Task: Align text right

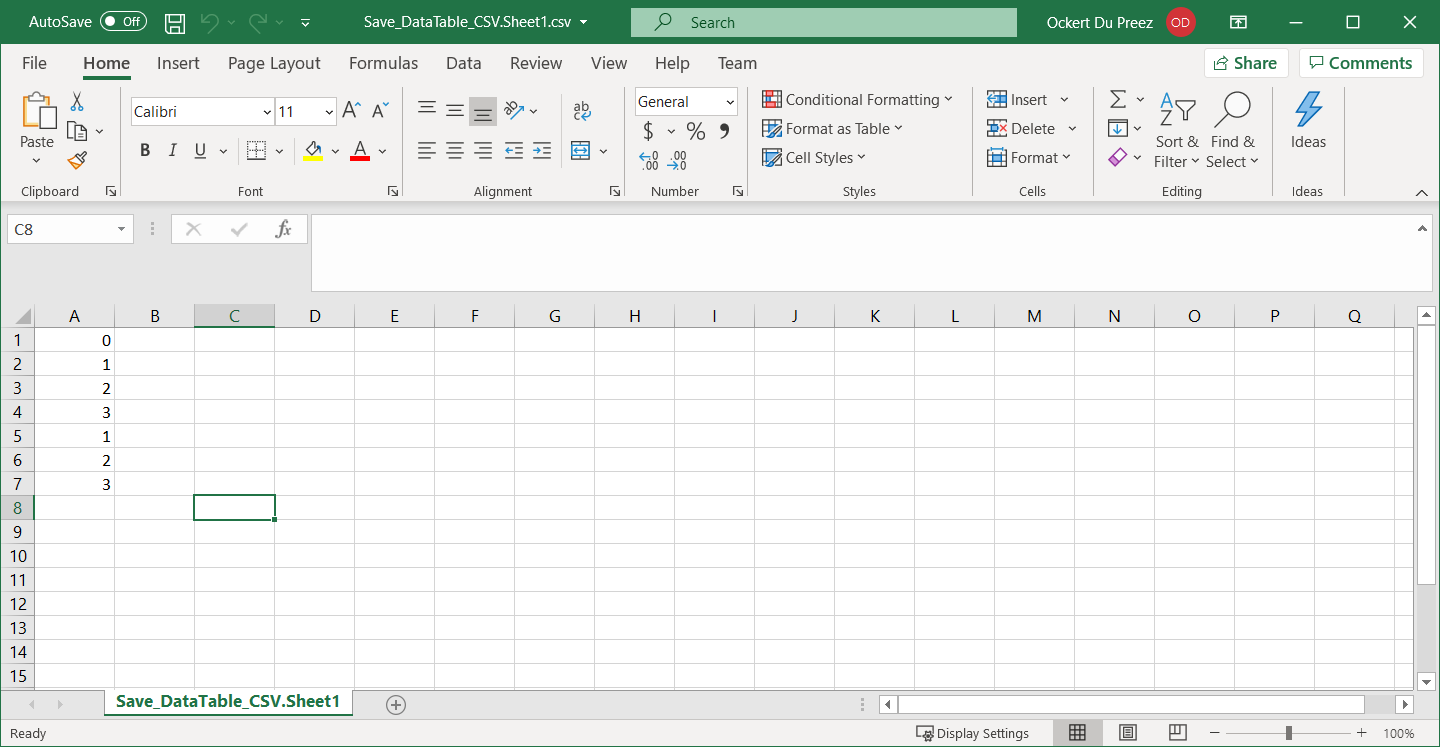Action: point(483,151)
